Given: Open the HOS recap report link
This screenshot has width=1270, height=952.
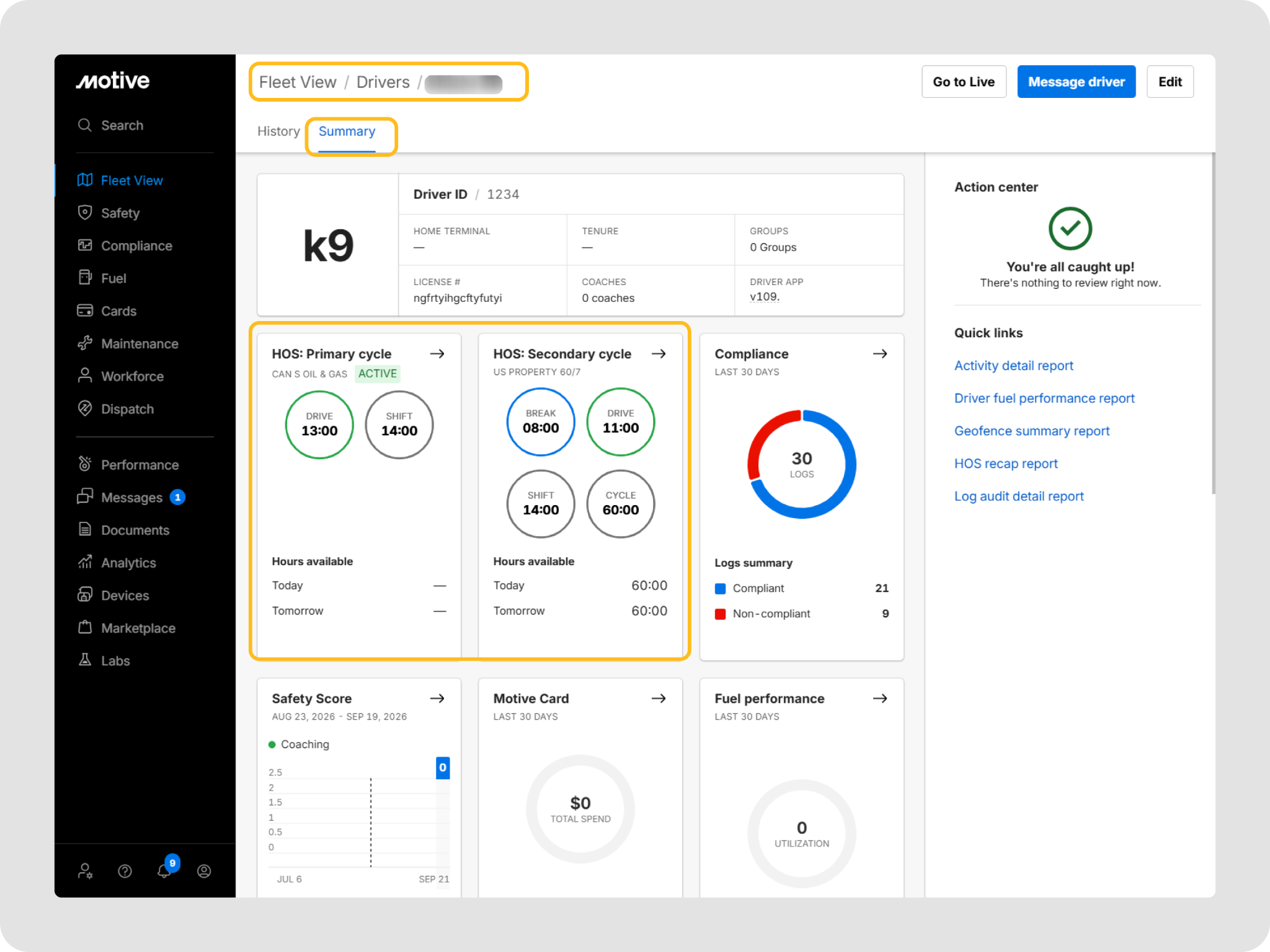Looking at the screenshot, I should (x=1006, y=464).
